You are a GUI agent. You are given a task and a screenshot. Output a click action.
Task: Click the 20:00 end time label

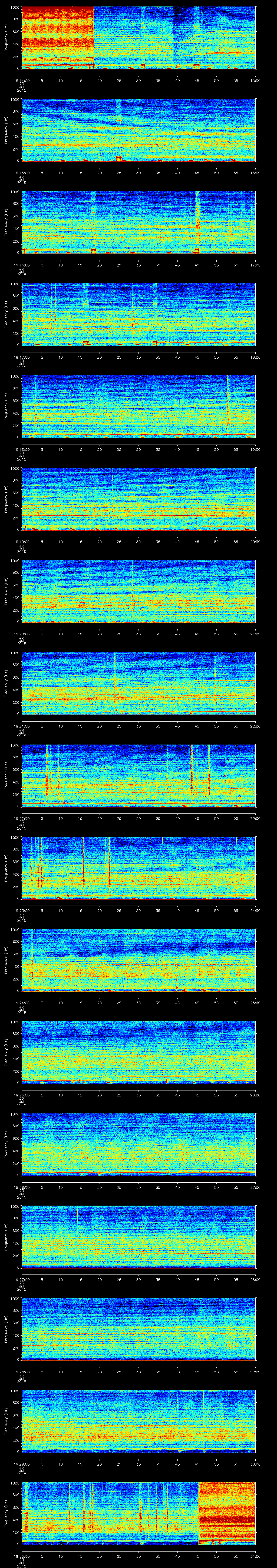tap(255, 542)
